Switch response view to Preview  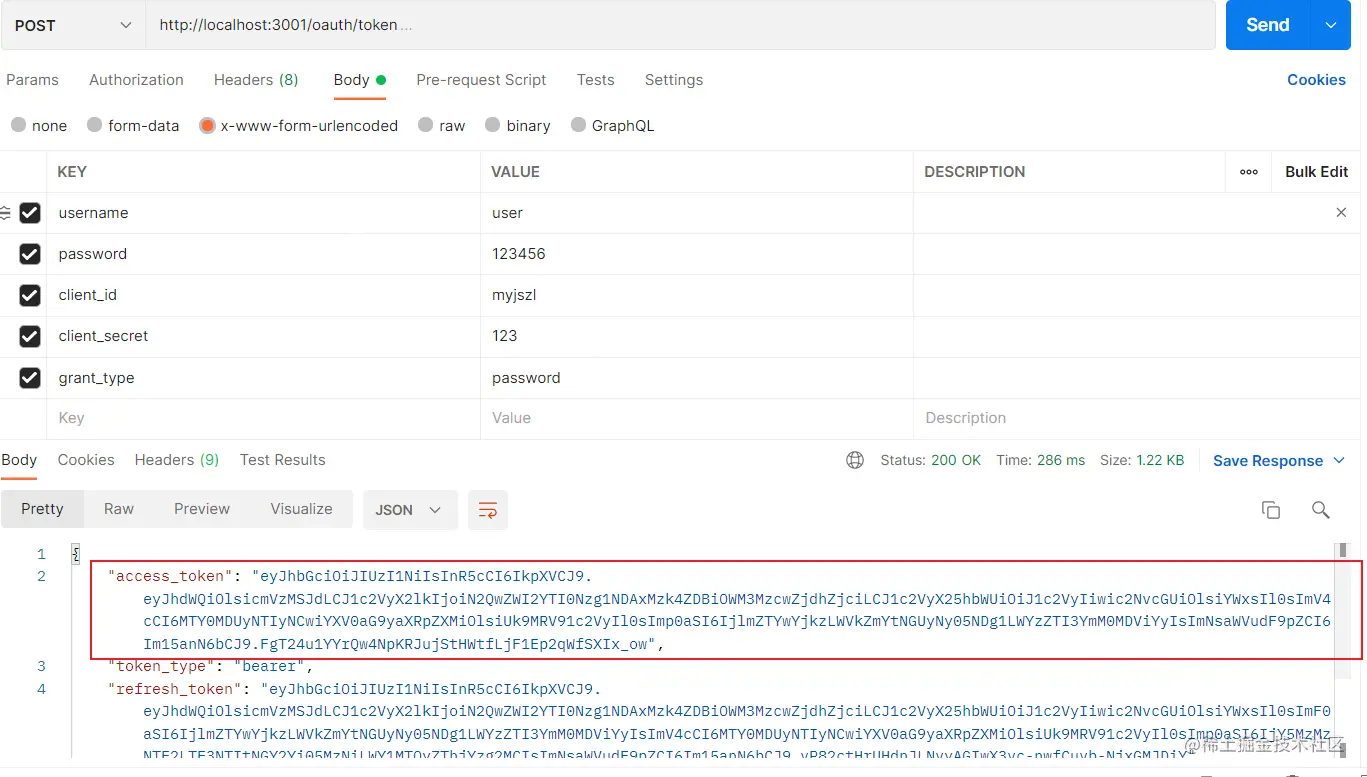(202, 509)
